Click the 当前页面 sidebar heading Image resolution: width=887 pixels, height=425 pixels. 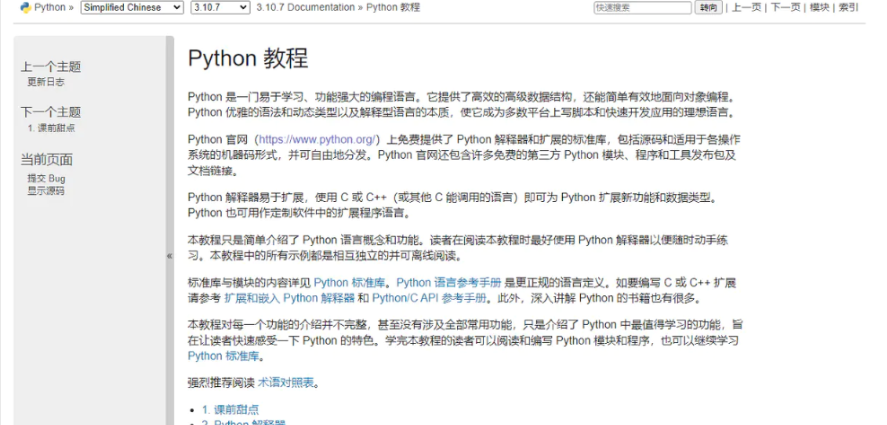point(47,160)
